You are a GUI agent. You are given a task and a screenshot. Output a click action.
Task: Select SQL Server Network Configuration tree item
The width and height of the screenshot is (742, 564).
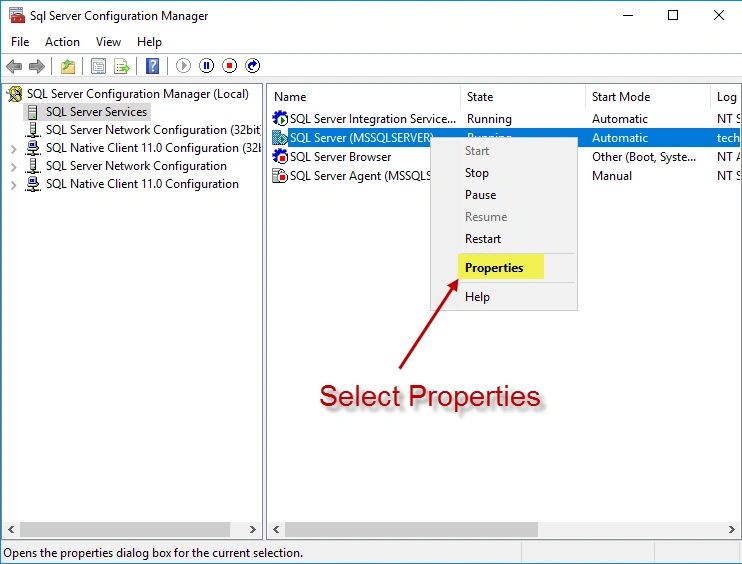[136, 166]
